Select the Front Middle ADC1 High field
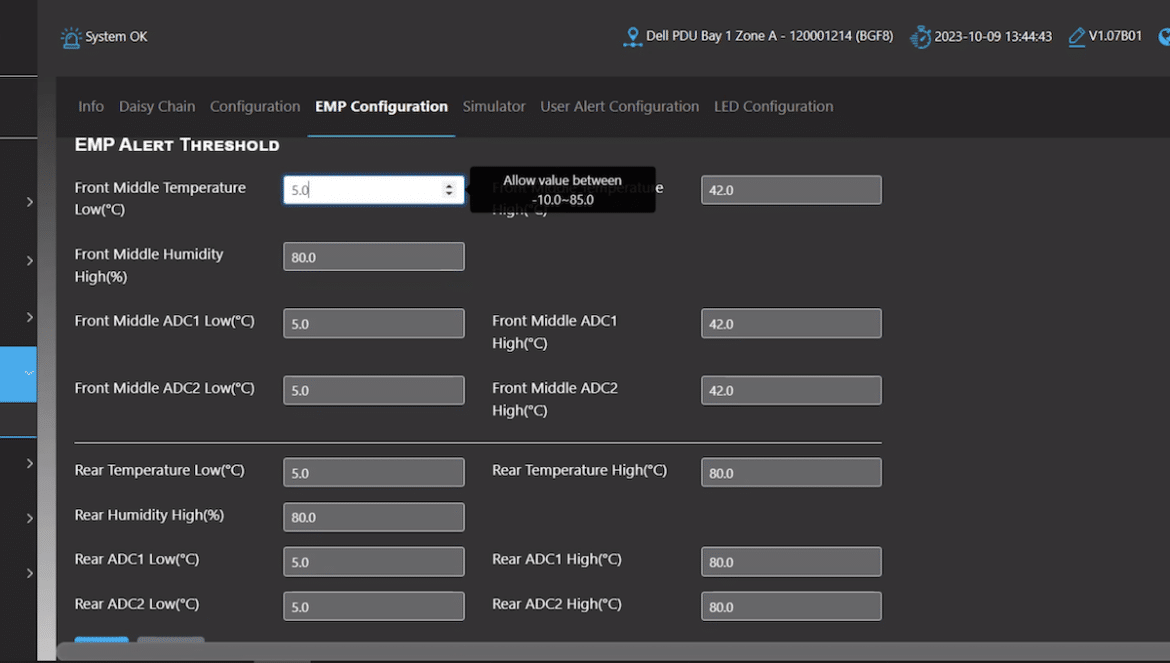The image size is (1170, 663). point(791,324)
